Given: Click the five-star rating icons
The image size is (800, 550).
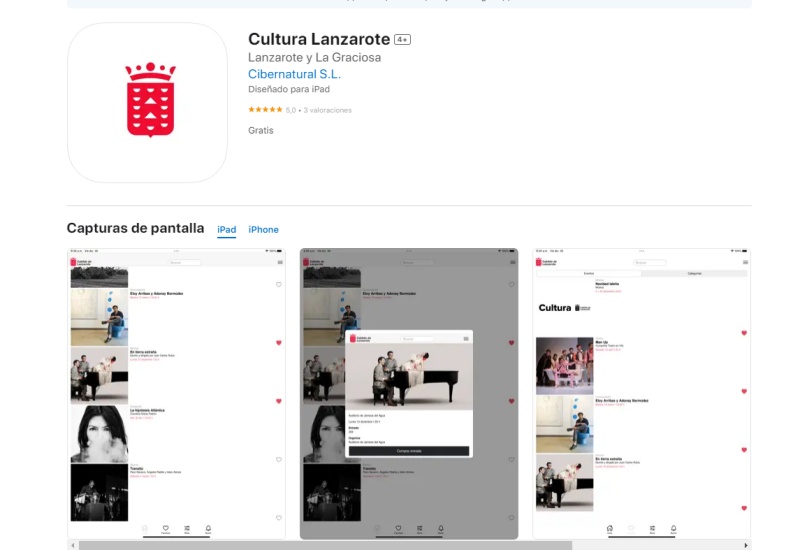Looking at the screenshot, I should click(x=265, y=110).
